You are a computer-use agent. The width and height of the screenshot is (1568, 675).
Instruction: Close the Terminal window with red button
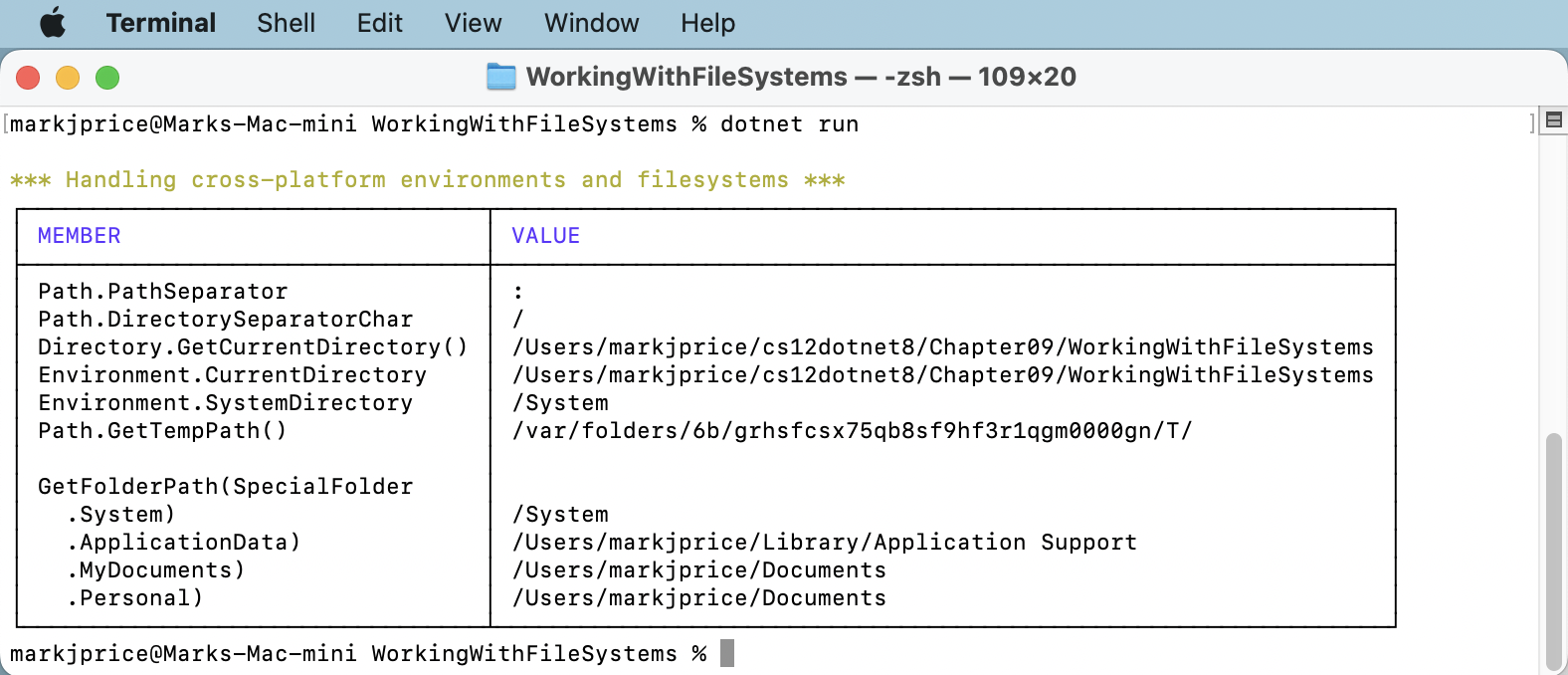click(x=28, y=78)
